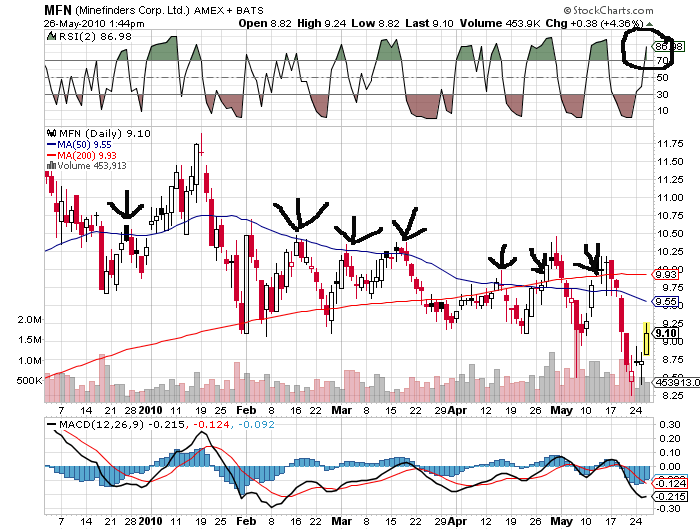Click the 0.30 label on MACD axis

click(x=670, y=424)
